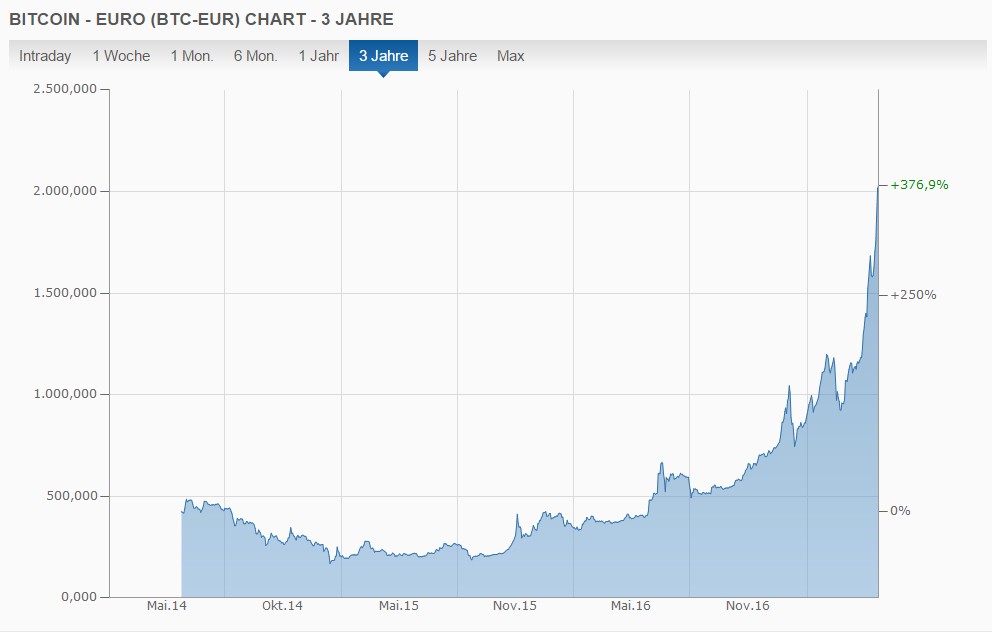Select the Max time range tab
This screenshot has height=634, width=992.
pyautogui.click(x=511, y=56)
